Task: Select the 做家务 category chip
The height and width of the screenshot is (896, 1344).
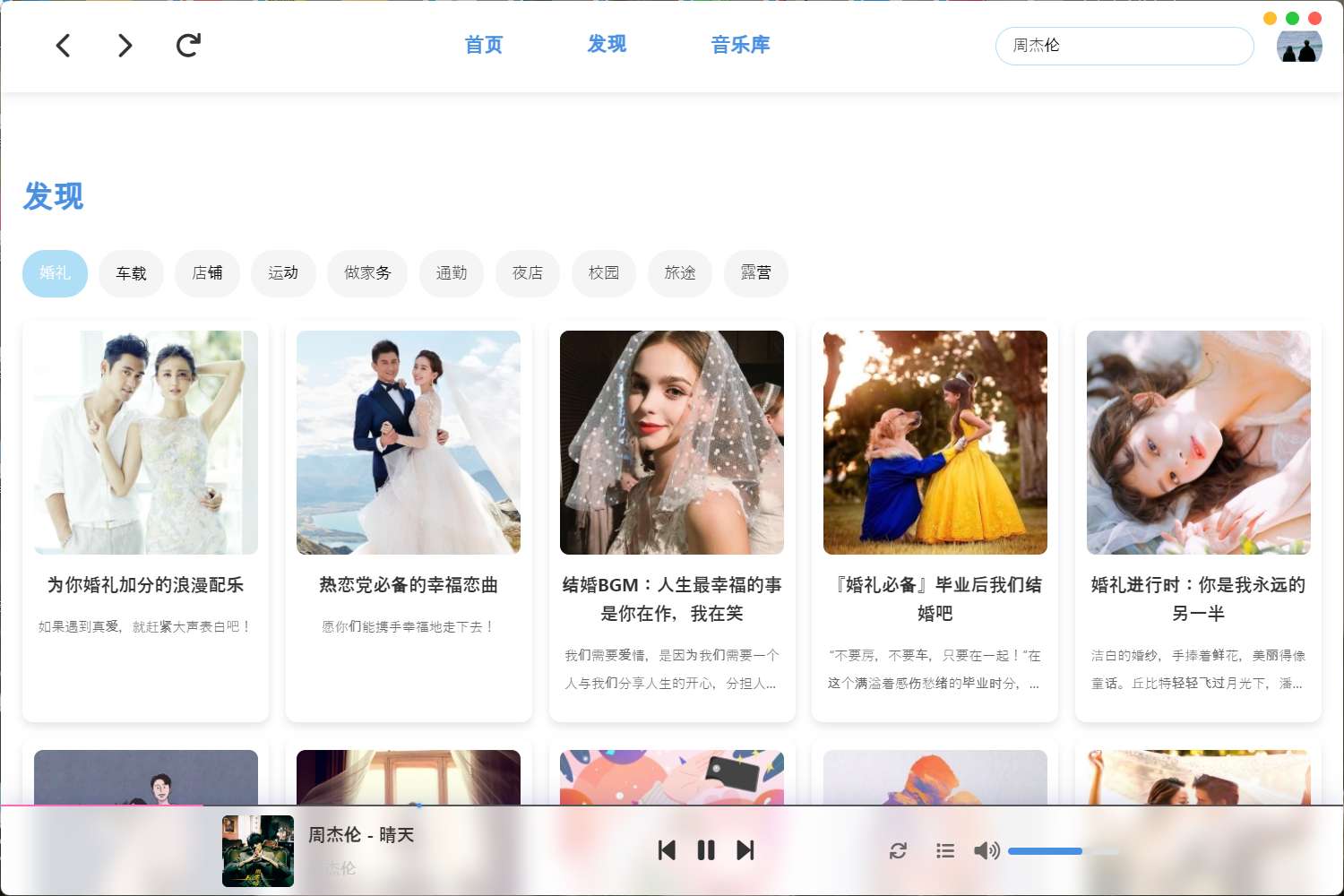Action: click(367, 273)
